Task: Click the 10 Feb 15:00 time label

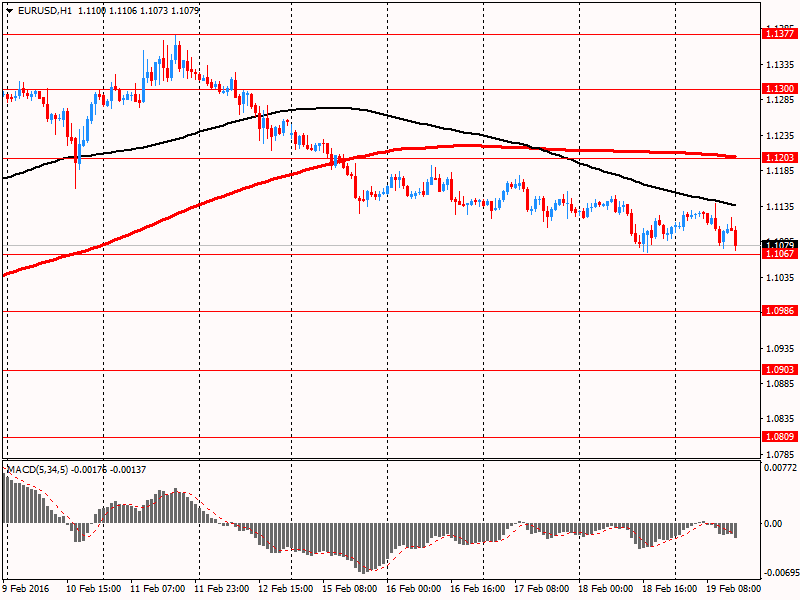Action: pos(93,589)
